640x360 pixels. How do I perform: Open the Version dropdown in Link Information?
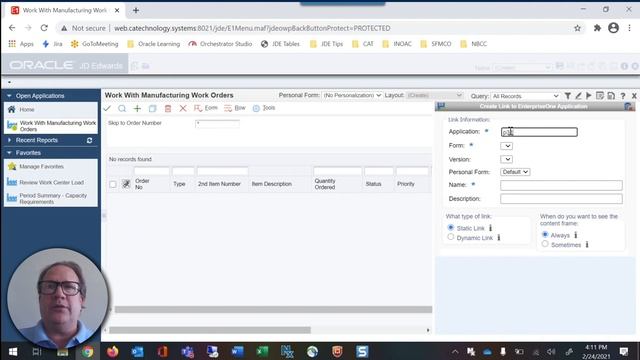click(x=507, y=159)
